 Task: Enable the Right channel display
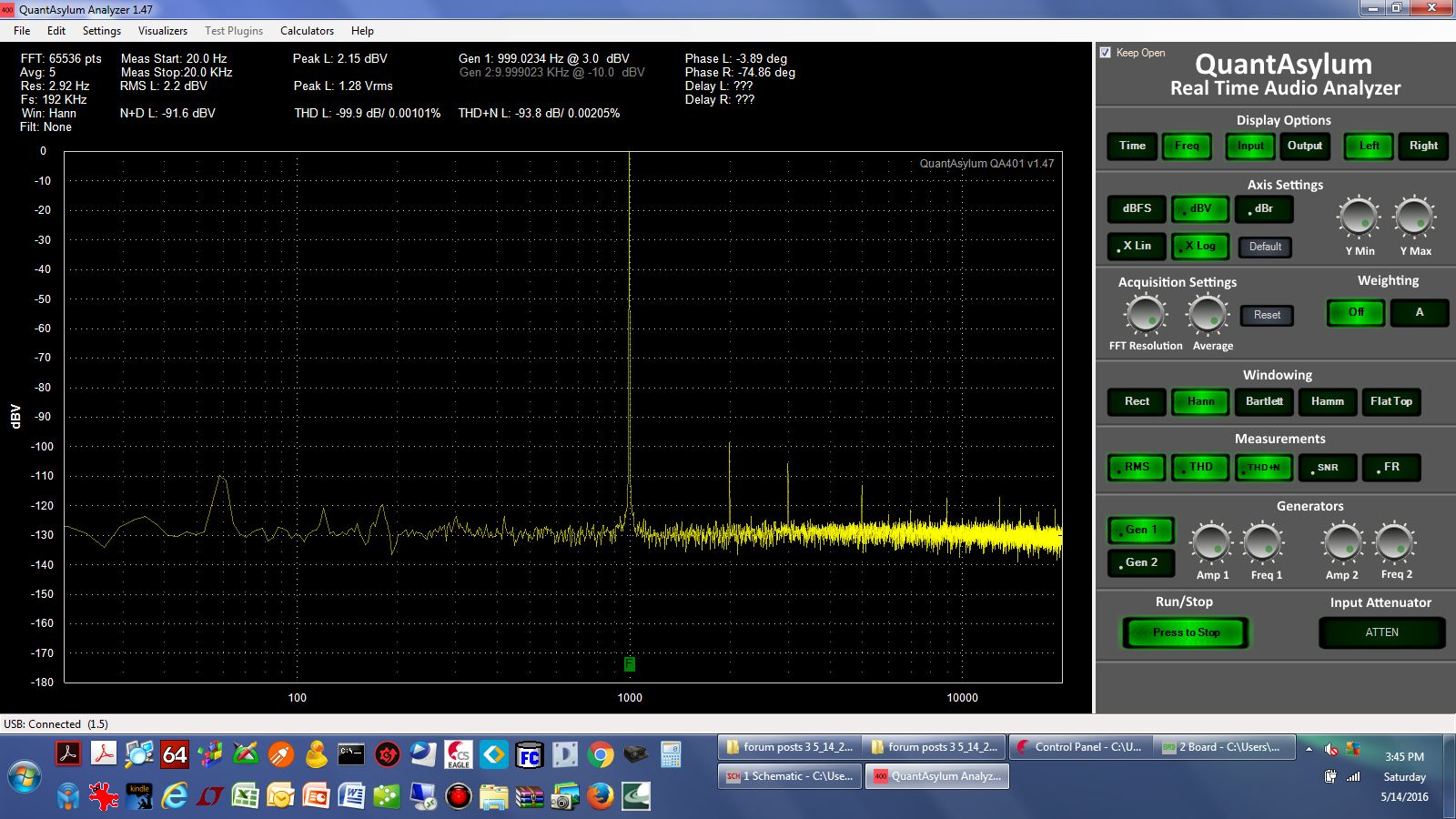[x=1423, y=146]
